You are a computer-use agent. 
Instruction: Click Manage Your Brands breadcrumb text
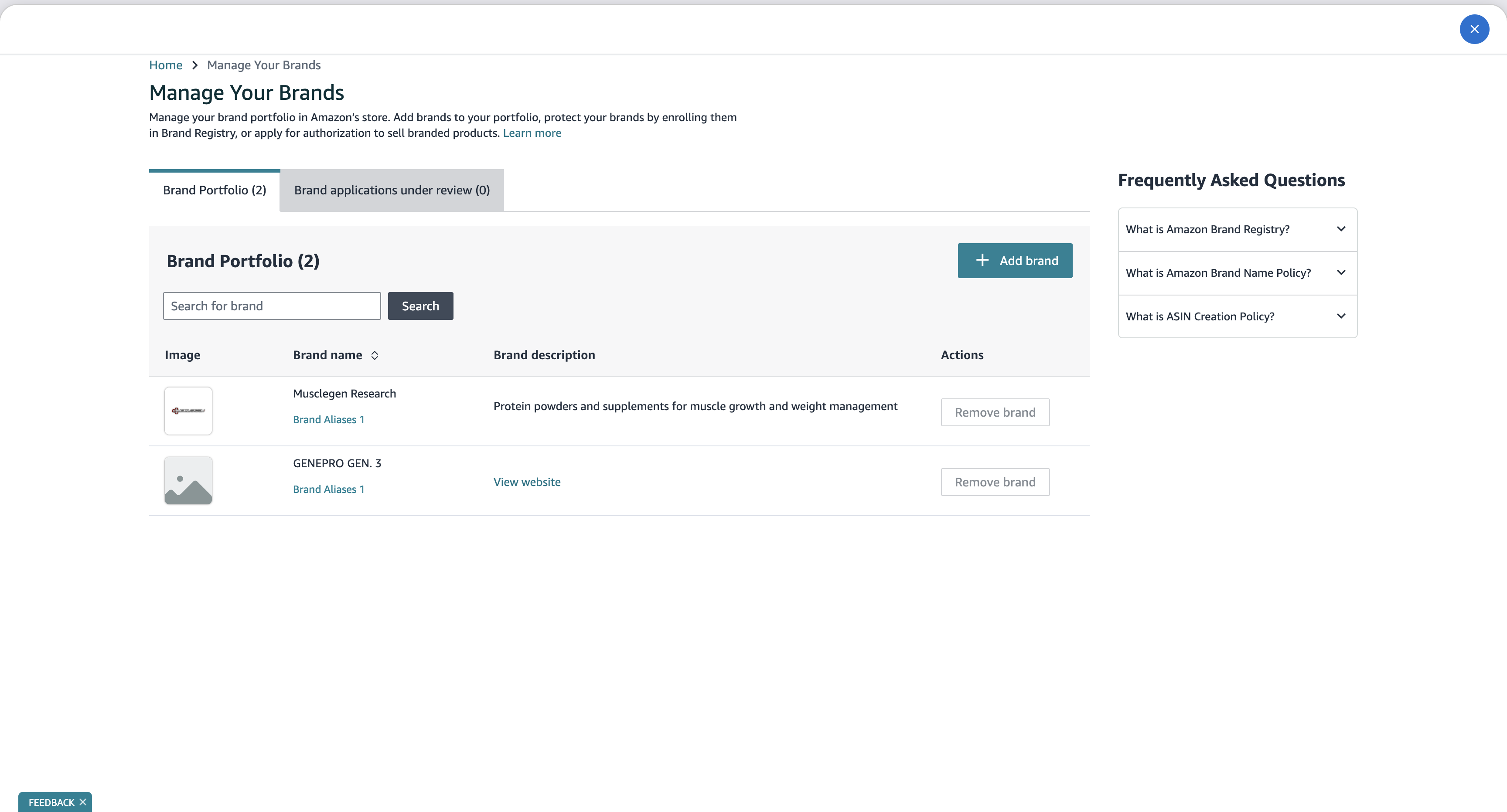pyautogui.click(x=264, y=65)
